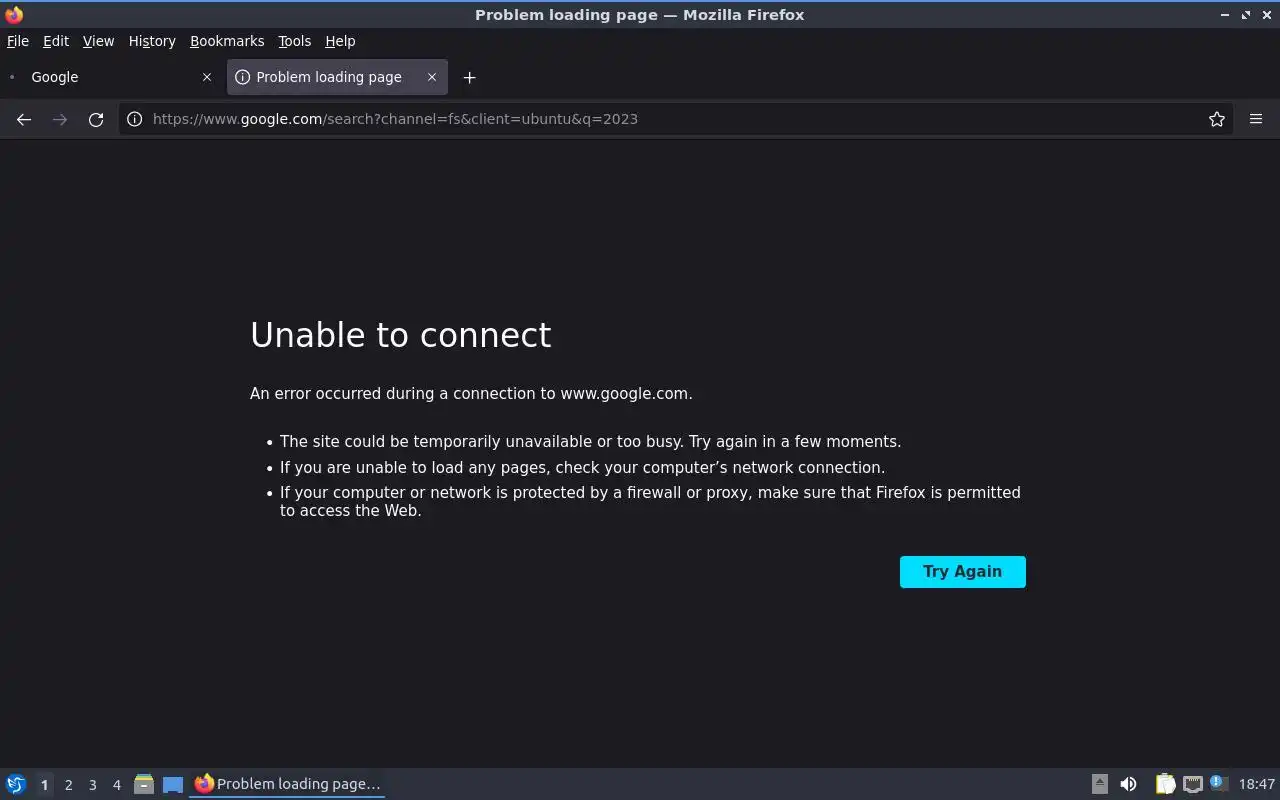The height and width of the screenshot is (800, 1280).
Task: Click the bullet about checking network connection
Action: tap(582, 468)
